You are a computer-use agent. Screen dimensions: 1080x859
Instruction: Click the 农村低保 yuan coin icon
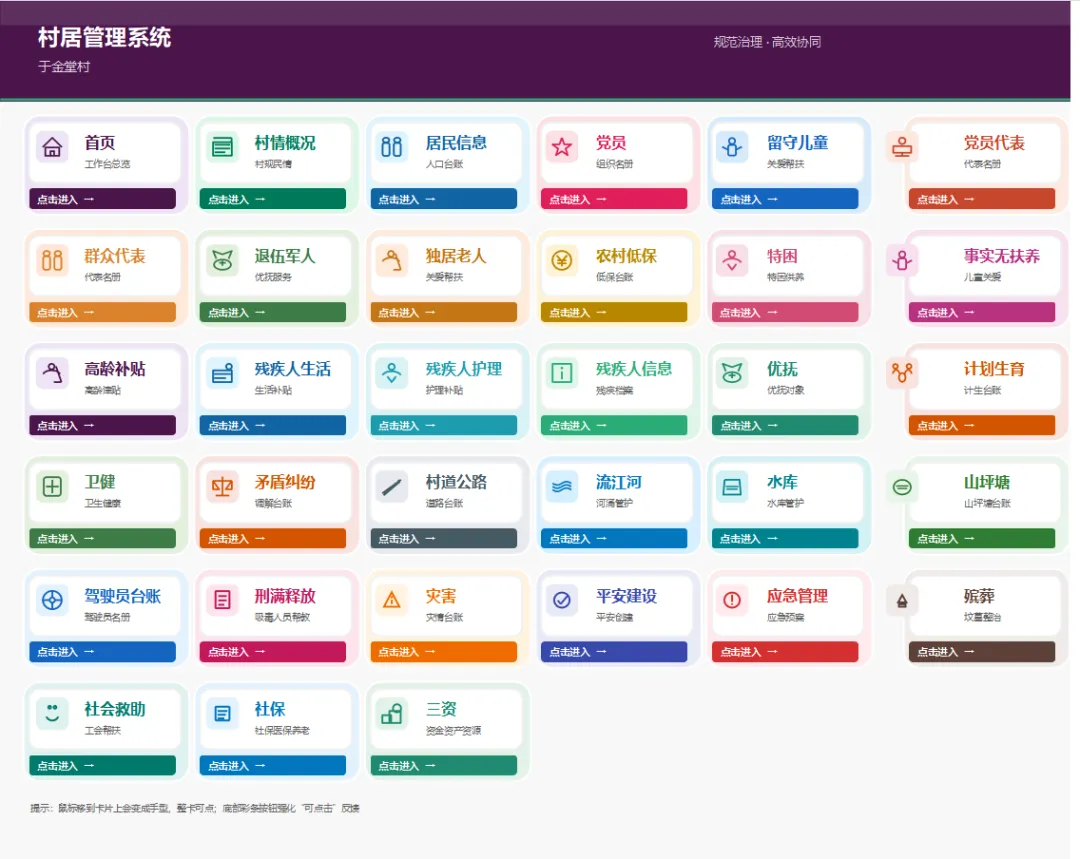(x=562, y=260)
